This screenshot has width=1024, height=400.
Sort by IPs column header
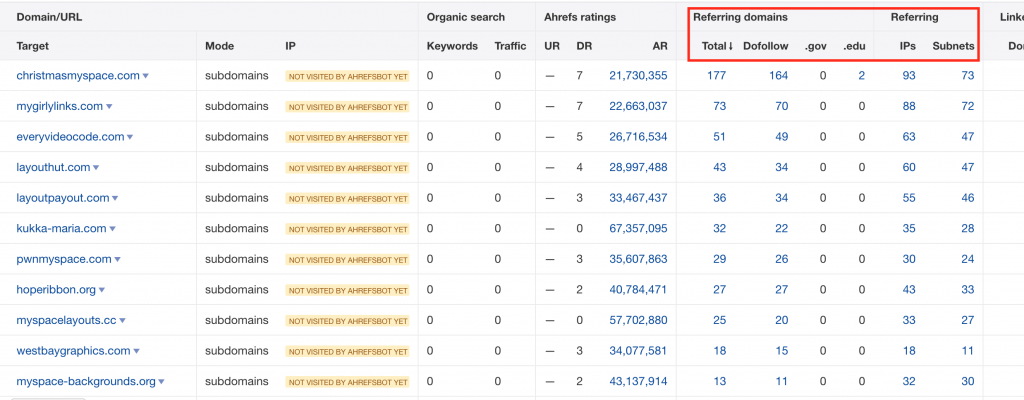click(907, 46)
